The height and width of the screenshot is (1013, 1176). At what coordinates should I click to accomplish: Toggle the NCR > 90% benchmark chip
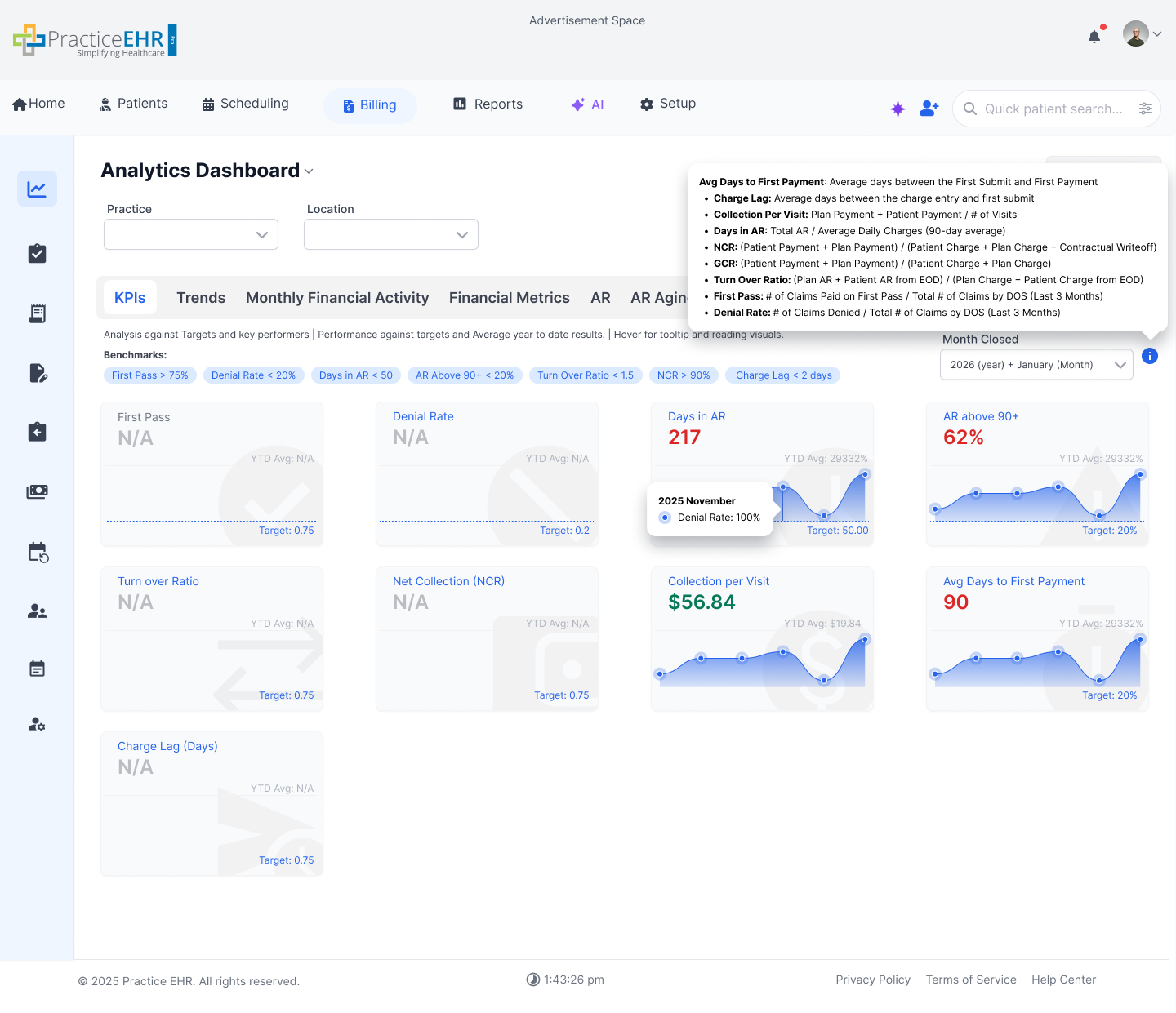[x=684, y=375]
